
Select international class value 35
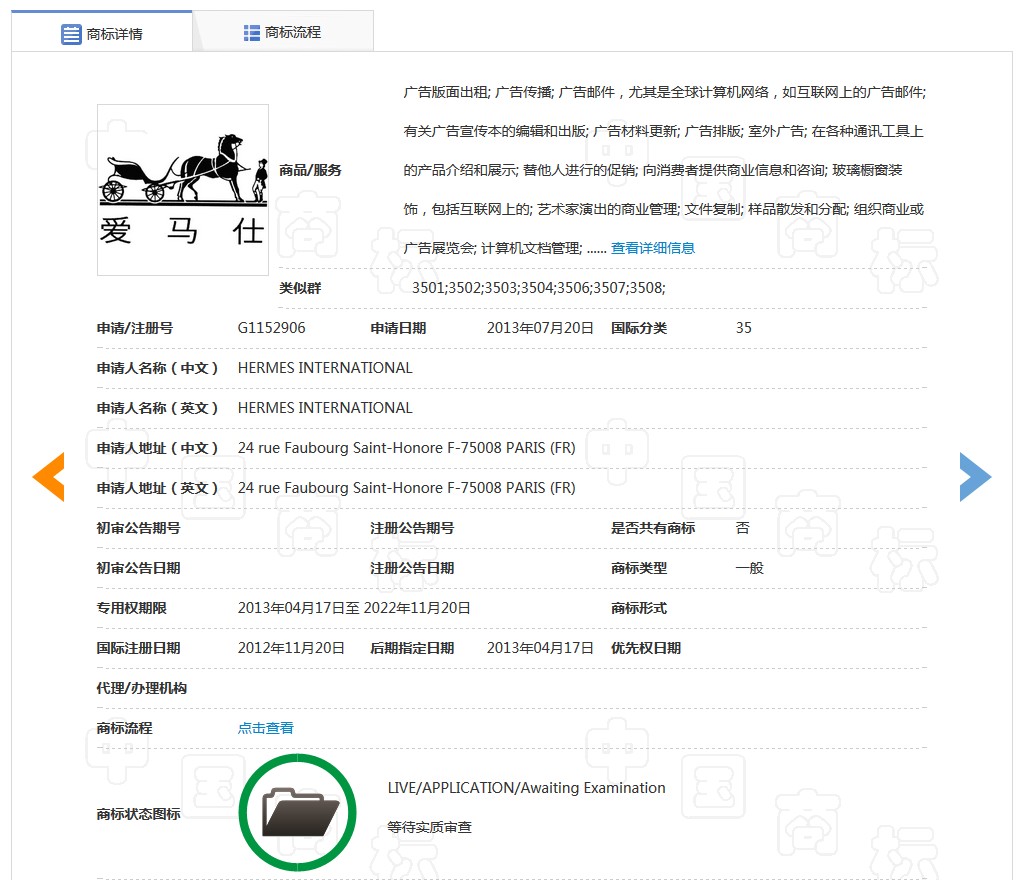click(x=743, y=328)
